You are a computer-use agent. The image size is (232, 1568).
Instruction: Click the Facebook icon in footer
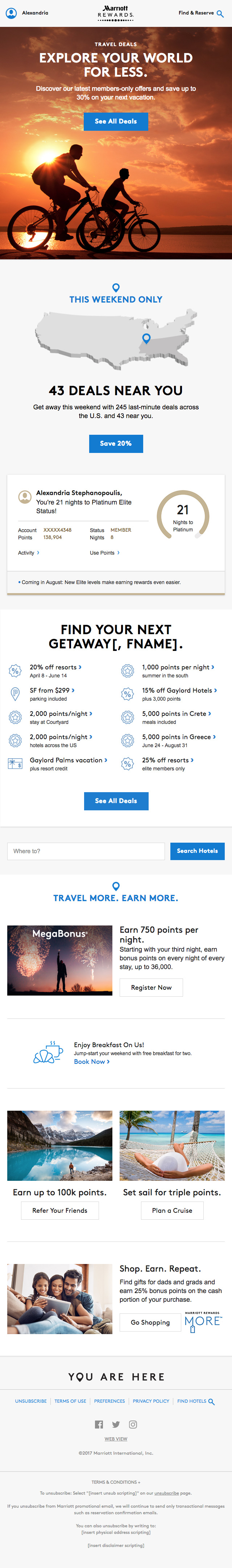pos(99,1424)
